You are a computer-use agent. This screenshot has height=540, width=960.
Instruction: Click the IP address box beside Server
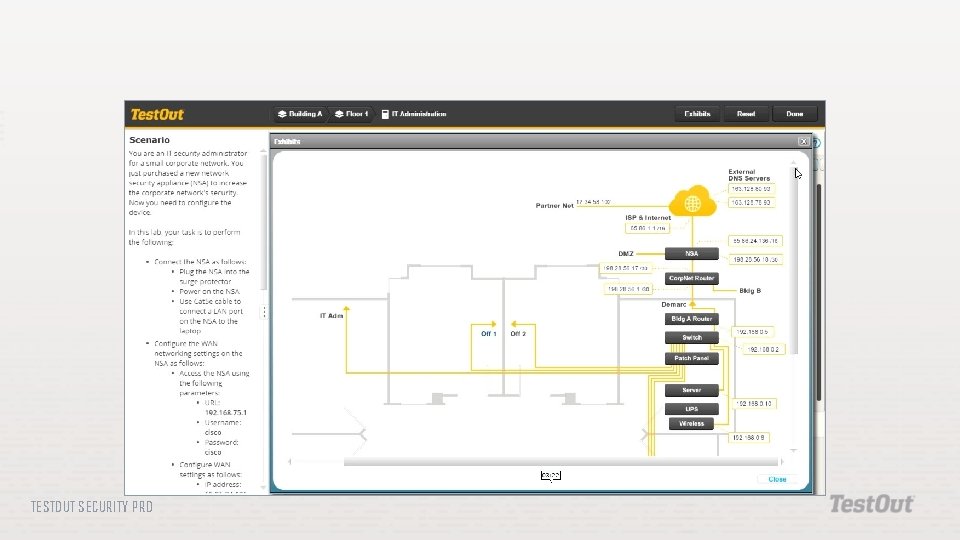coord(754,404)
